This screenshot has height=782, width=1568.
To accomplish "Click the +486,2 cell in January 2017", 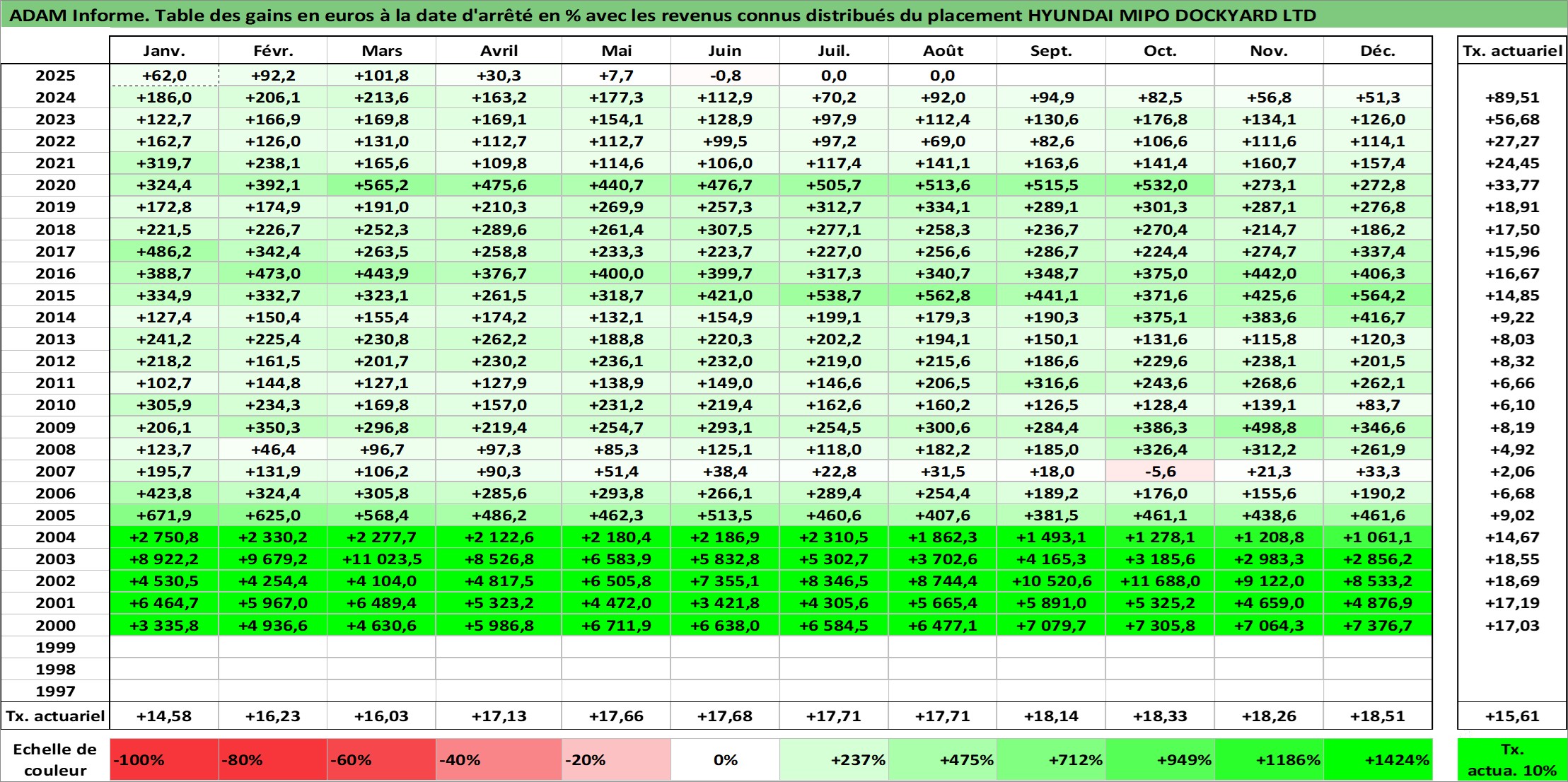I will [164, 251].
